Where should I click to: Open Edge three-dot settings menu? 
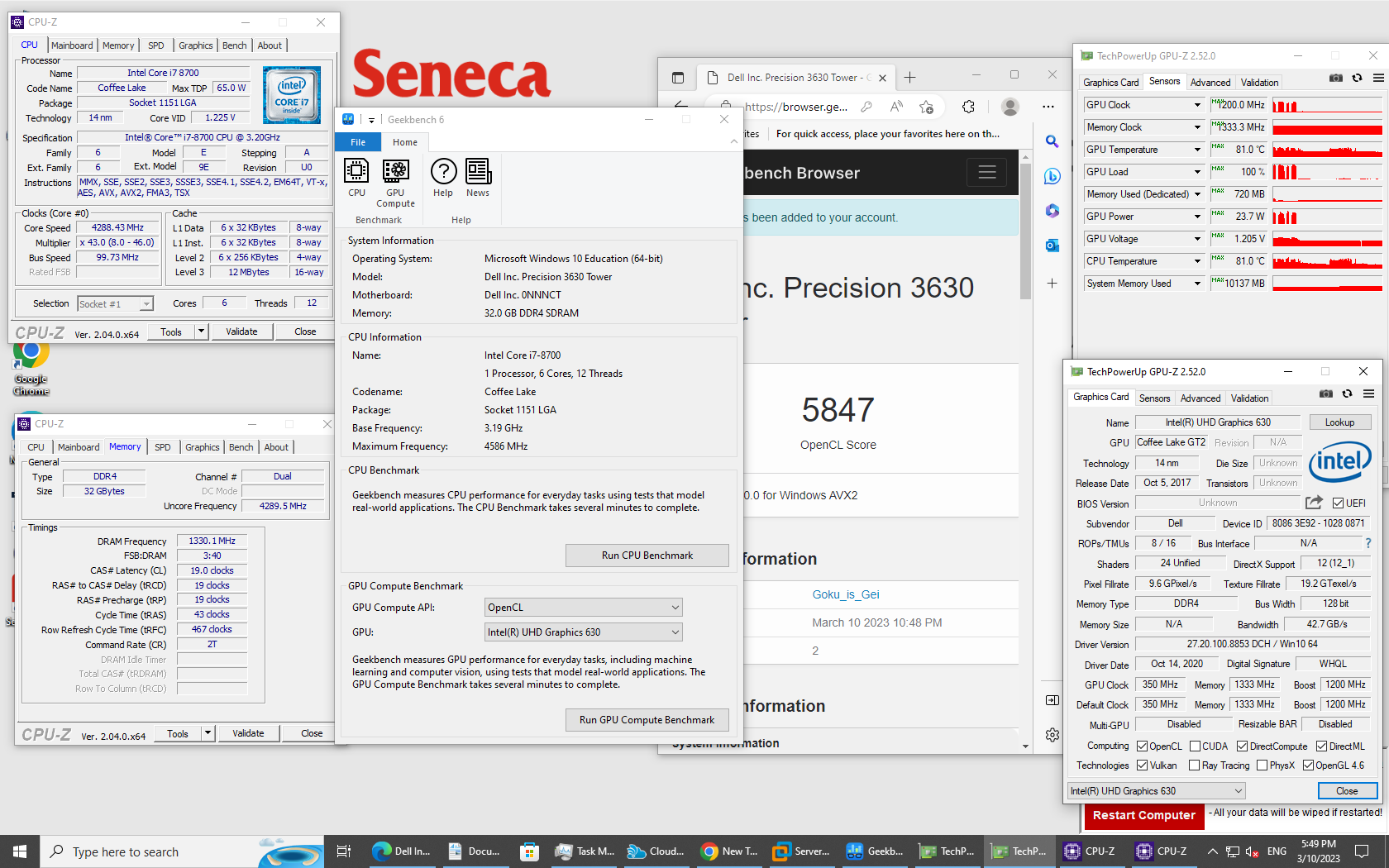[1048, 107]
